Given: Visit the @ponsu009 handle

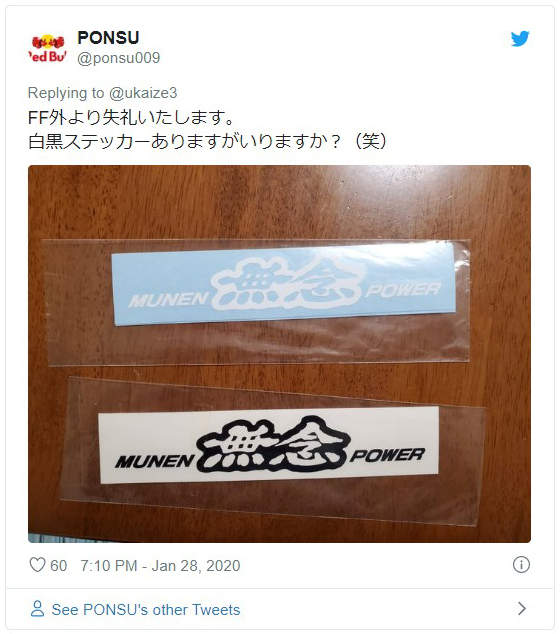Looking at the screenshot, I should pyautogui.click(x=118, y=58).
